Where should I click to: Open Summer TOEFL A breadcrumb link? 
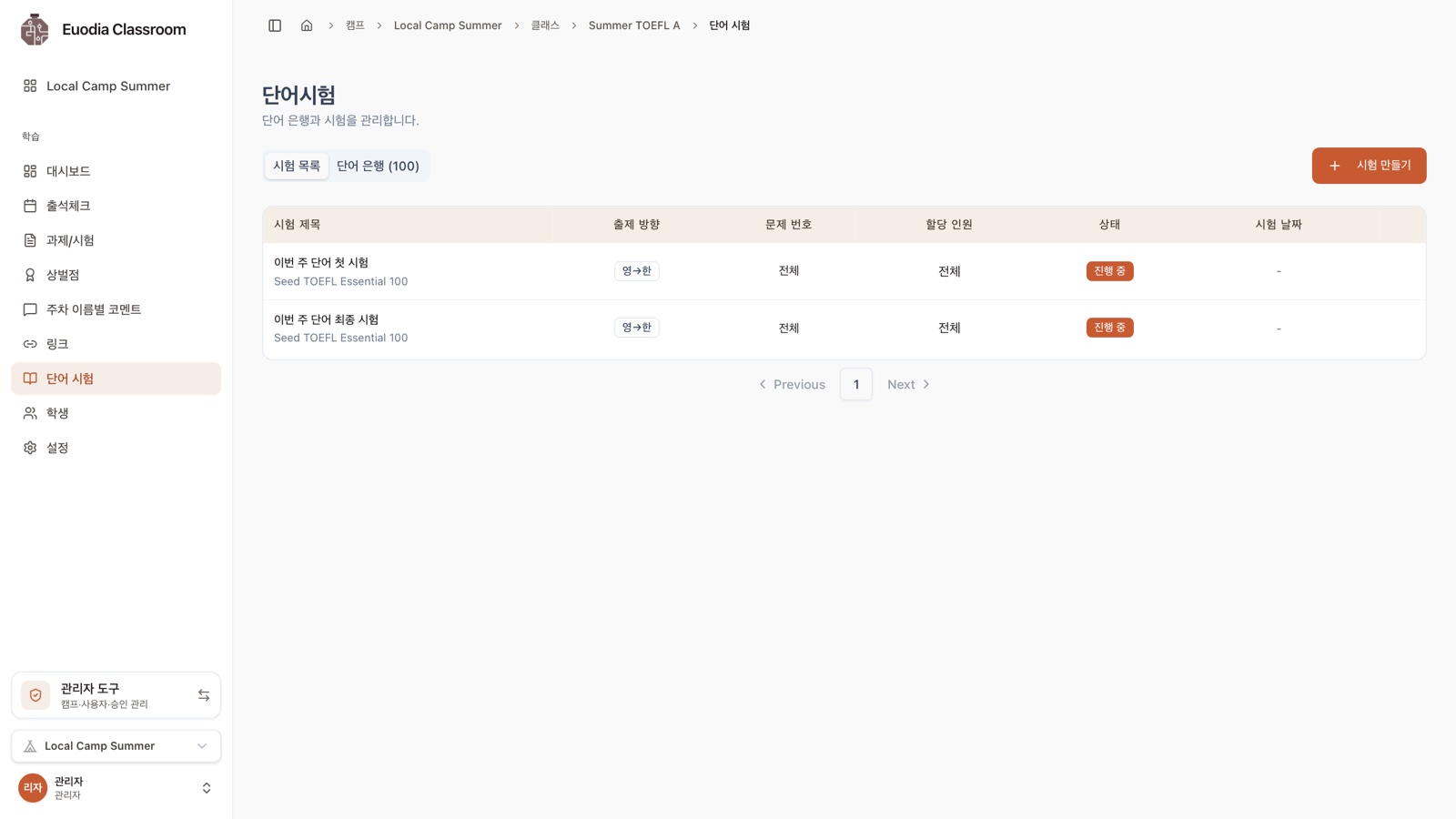pyautogui.click(x=634, y=25)
